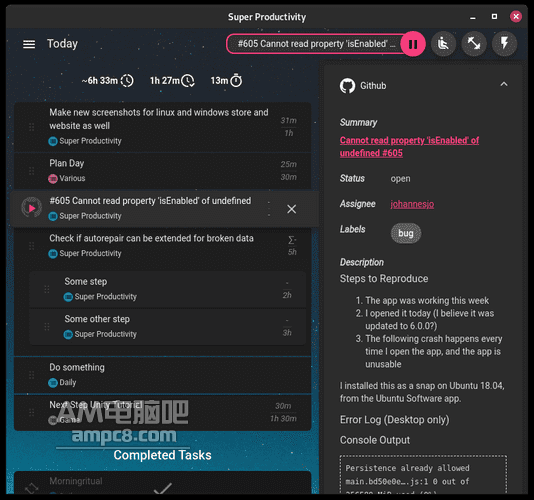Viewport: 534px width, 500px height.
Task: Toggle the focus mode arrows icon
Action: click(474, 44)
